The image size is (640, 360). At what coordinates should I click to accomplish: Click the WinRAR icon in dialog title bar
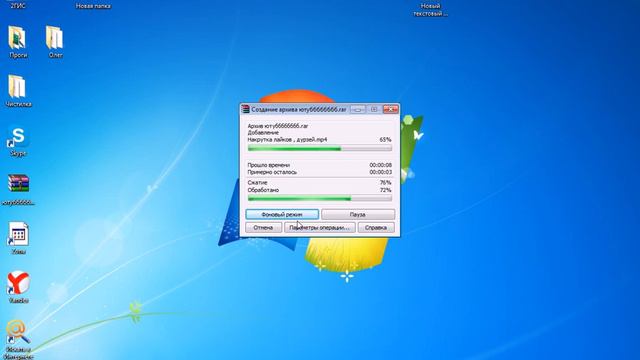[245, 109]
